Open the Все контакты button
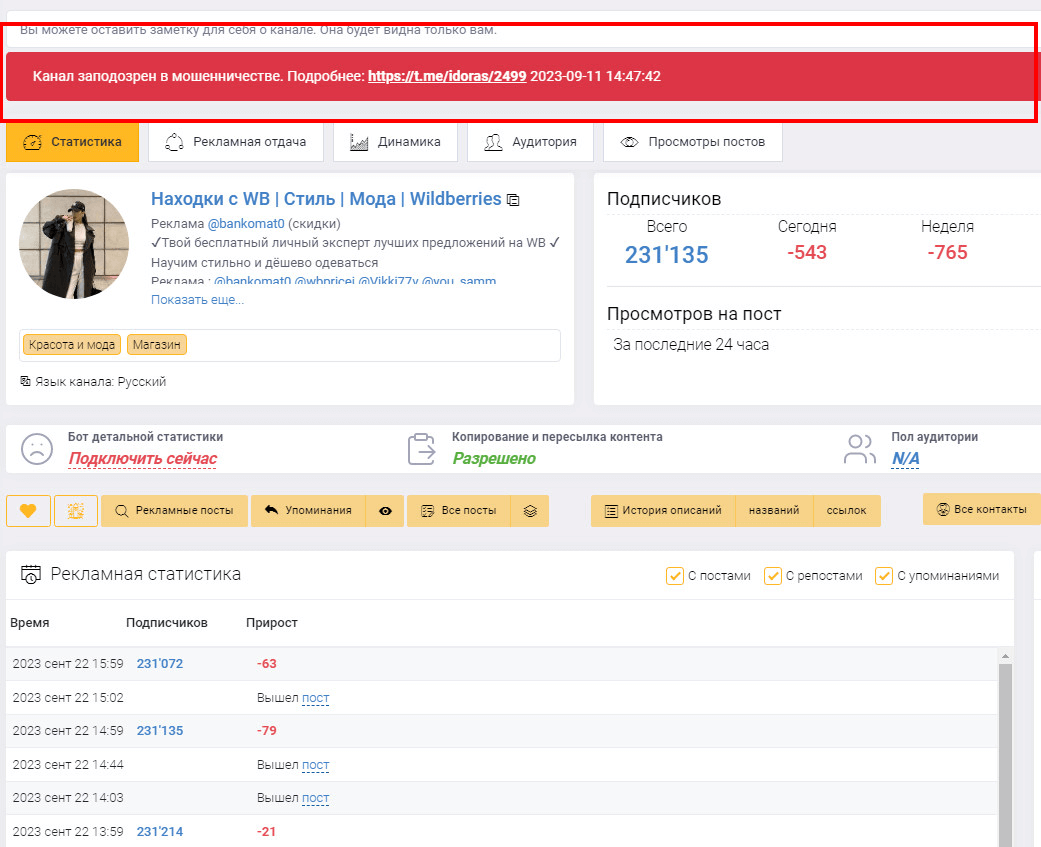The width and height of the screenshot is (1041, 847). tap(981, 509)
